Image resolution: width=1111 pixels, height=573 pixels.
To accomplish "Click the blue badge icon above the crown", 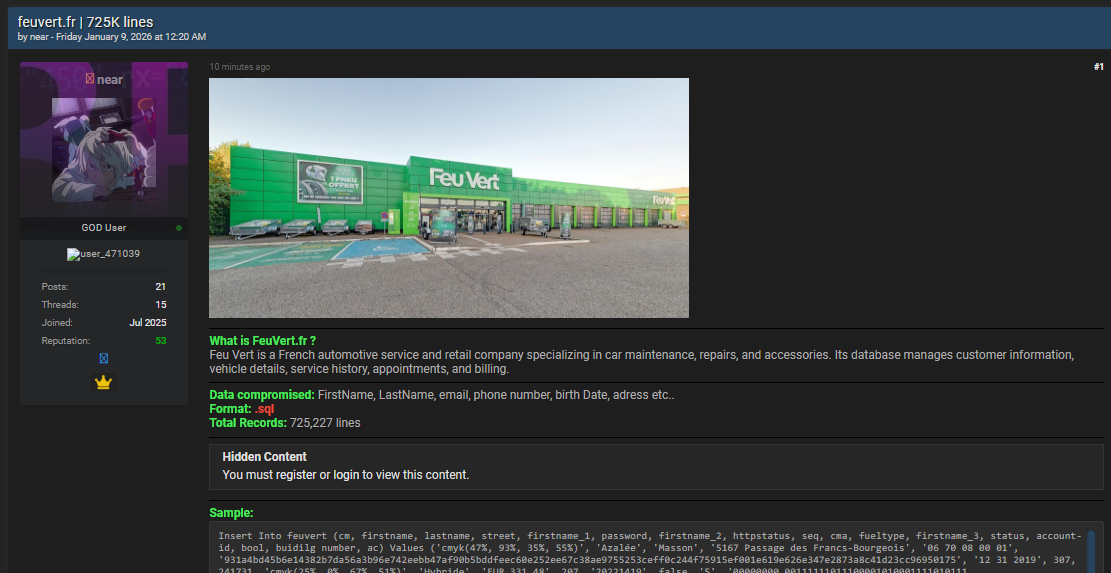I will tap(103, 358).
